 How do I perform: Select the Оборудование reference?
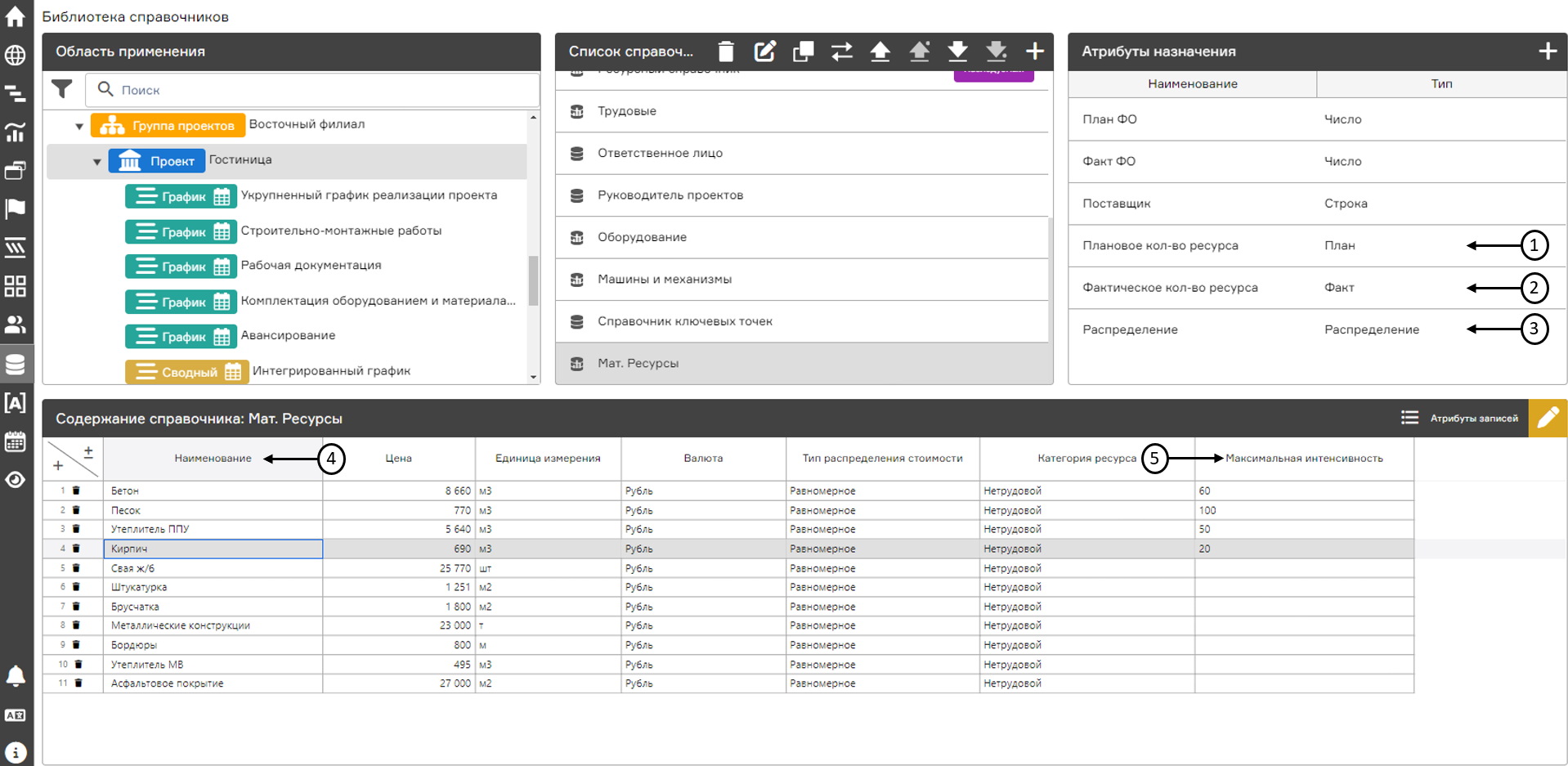pos(802,237)
